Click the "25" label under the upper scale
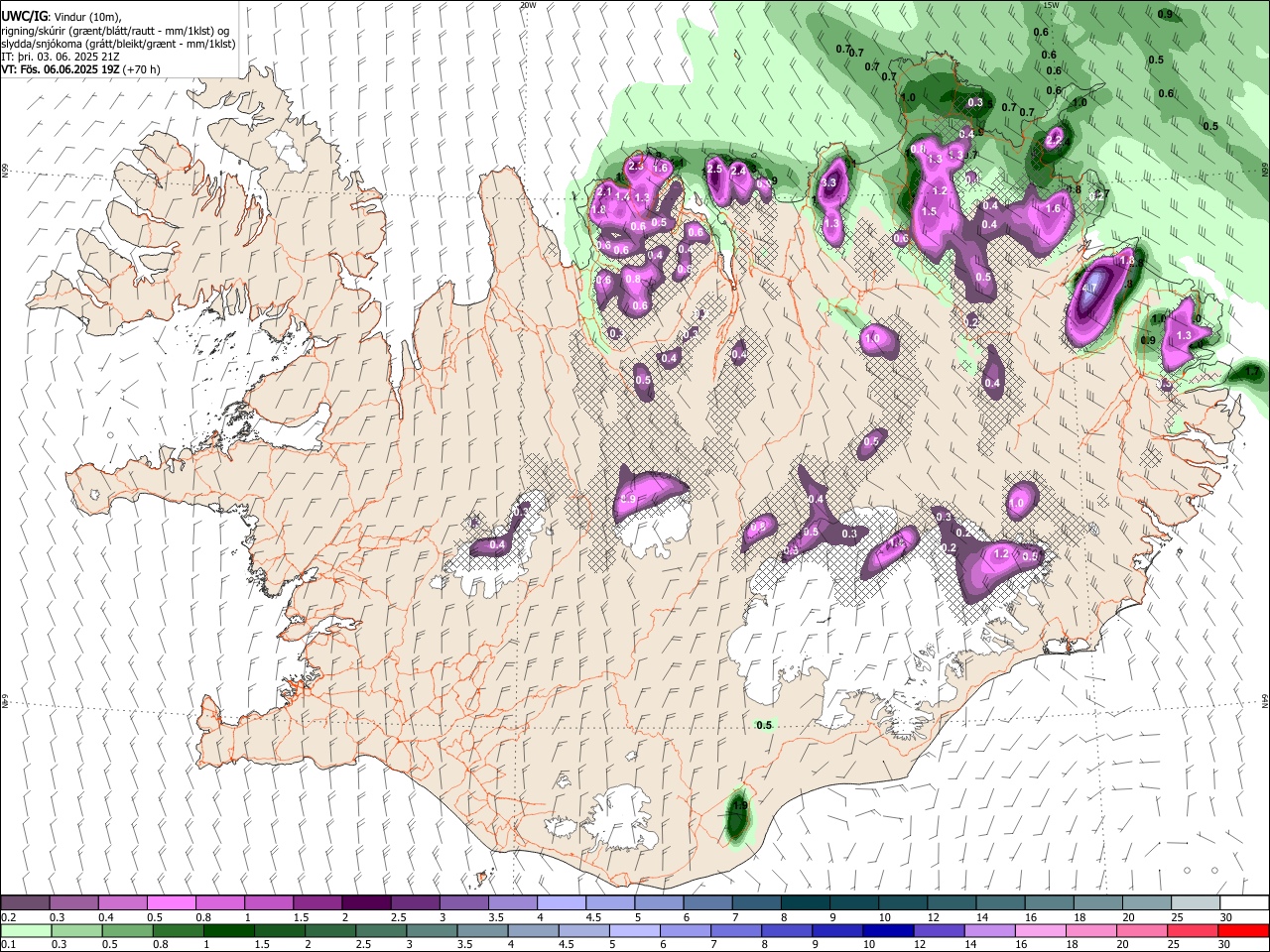 1177,917
